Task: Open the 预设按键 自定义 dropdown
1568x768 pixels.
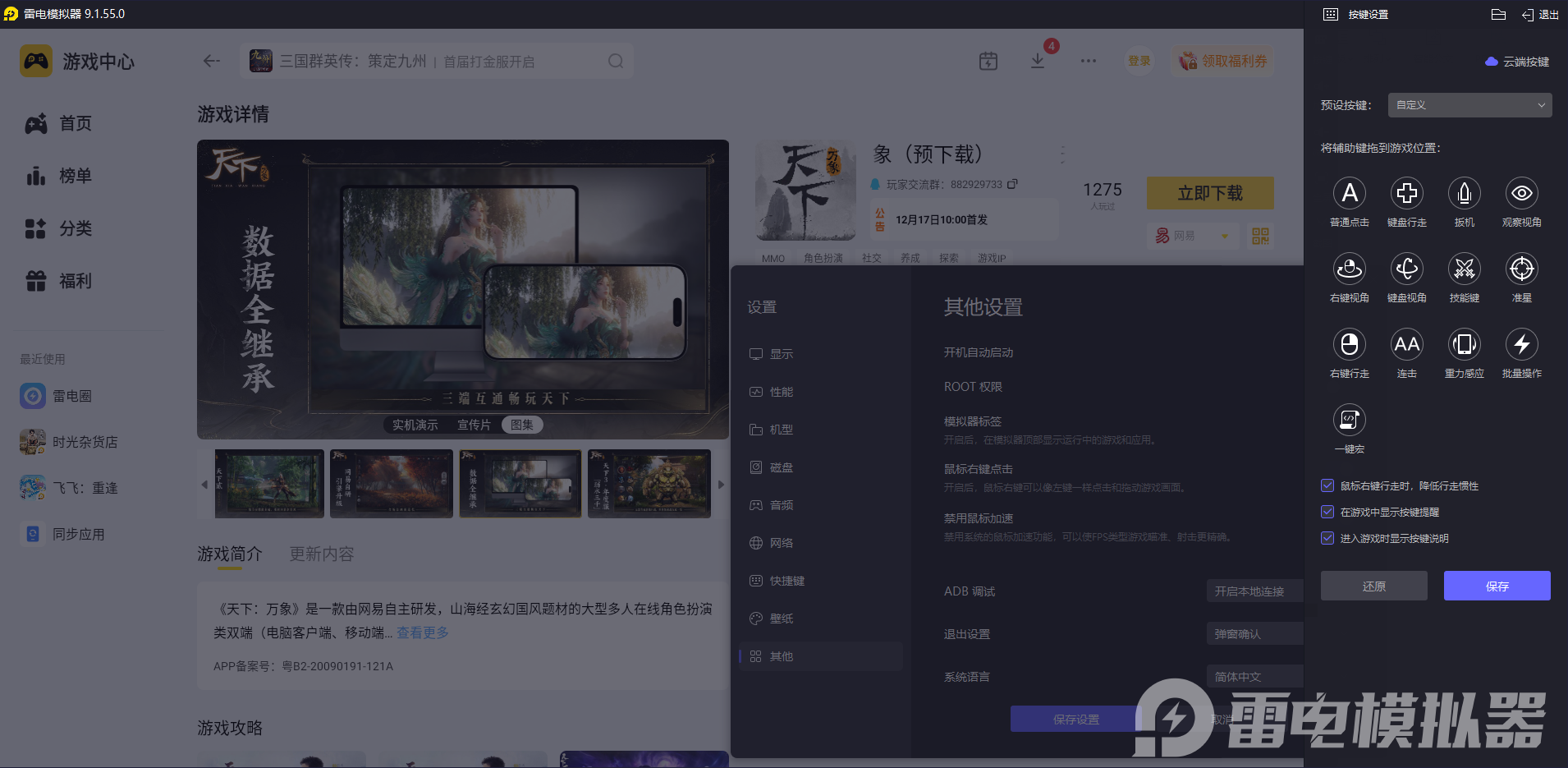Action: click(x=1469, y=105)
